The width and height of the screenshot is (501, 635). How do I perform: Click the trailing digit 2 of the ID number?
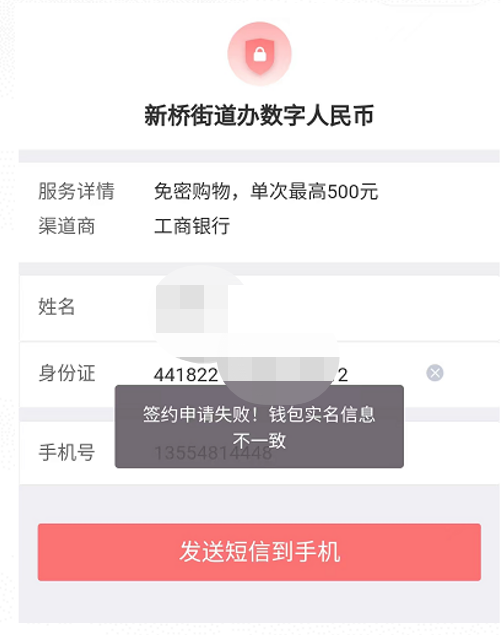[x=343, y=375]
